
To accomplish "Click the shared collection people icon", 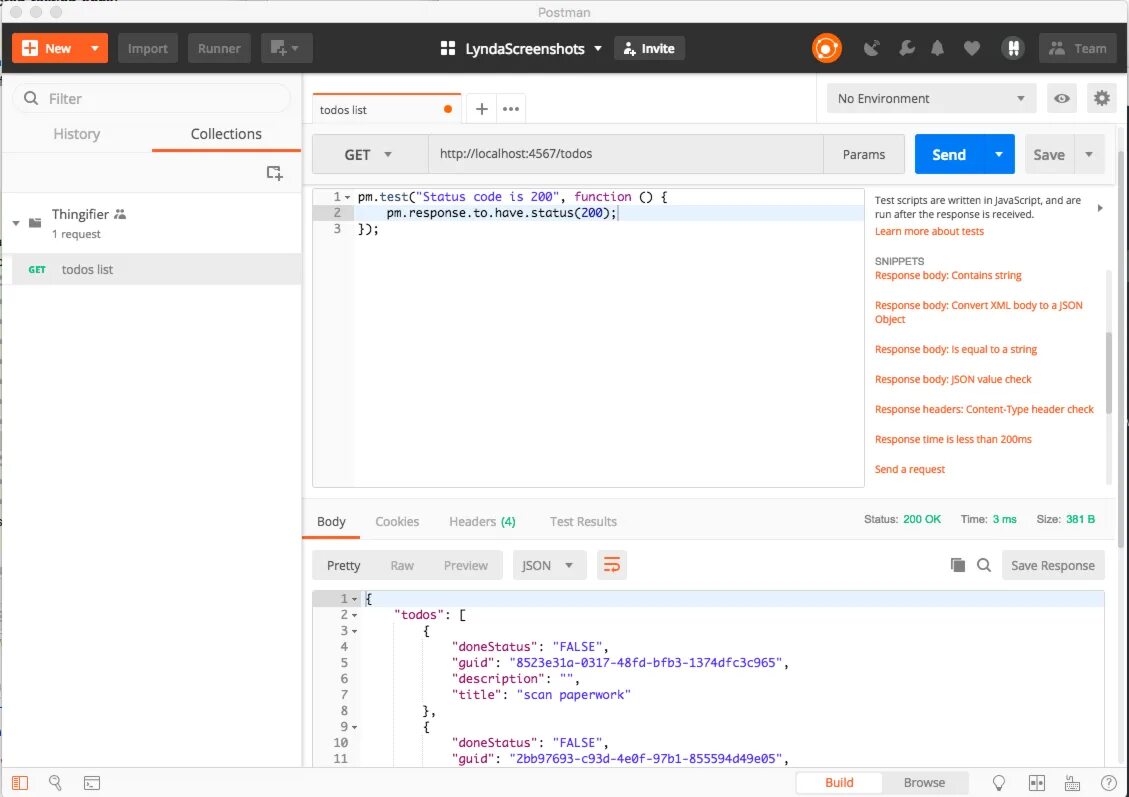I will tap(120, 214).
